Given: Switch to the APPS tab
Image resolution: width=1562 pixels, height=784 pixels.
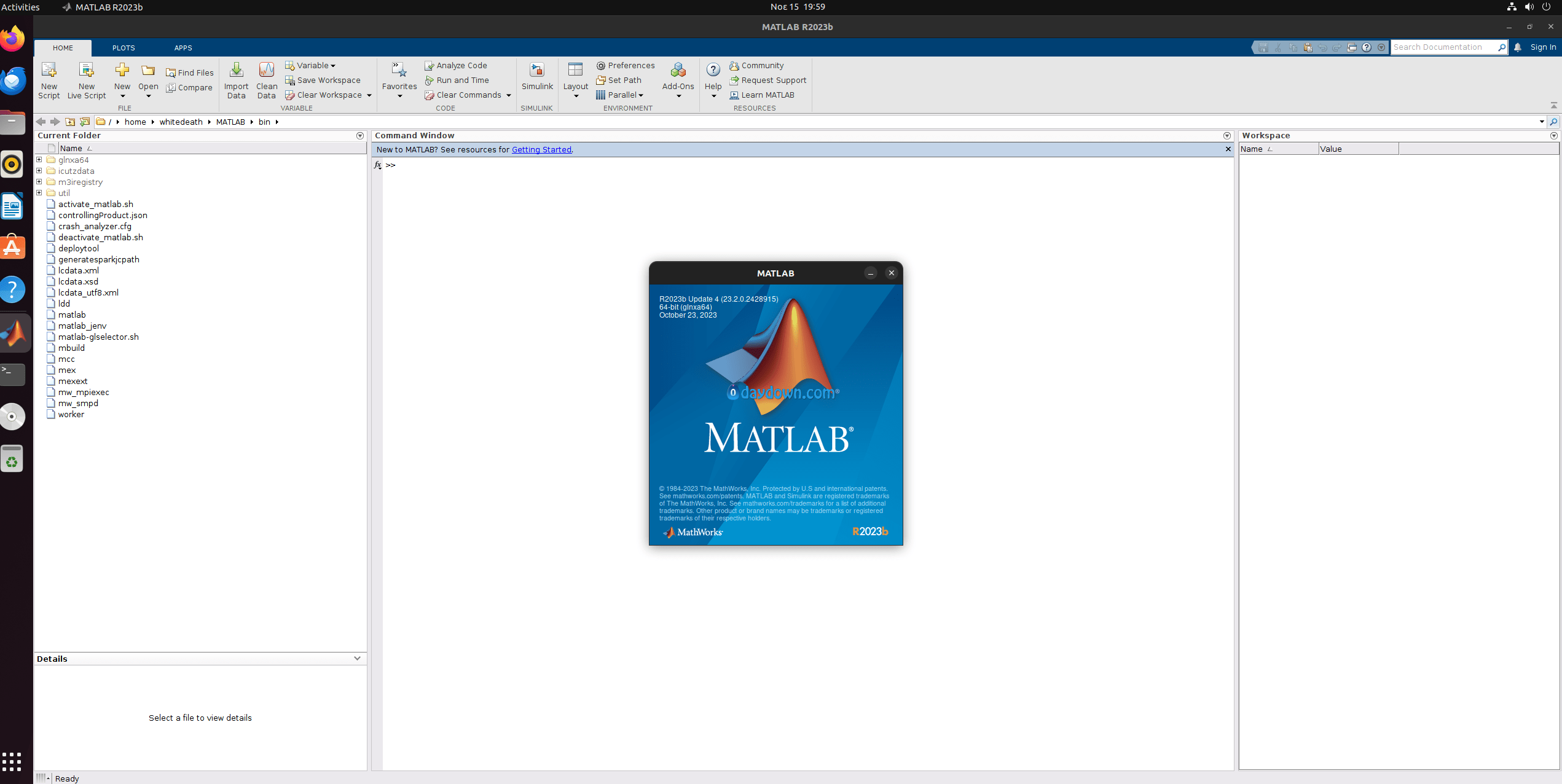Looking at the screenshot, I should pos(183,48).
